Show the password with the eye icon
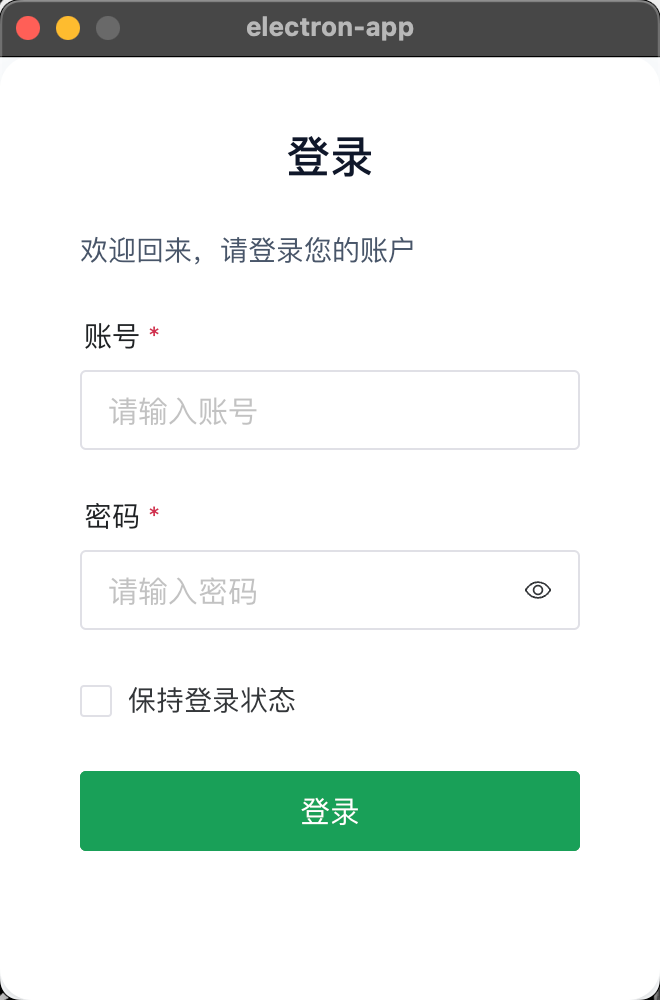This screenshot has height=1000, width=660. click(537, 590)
